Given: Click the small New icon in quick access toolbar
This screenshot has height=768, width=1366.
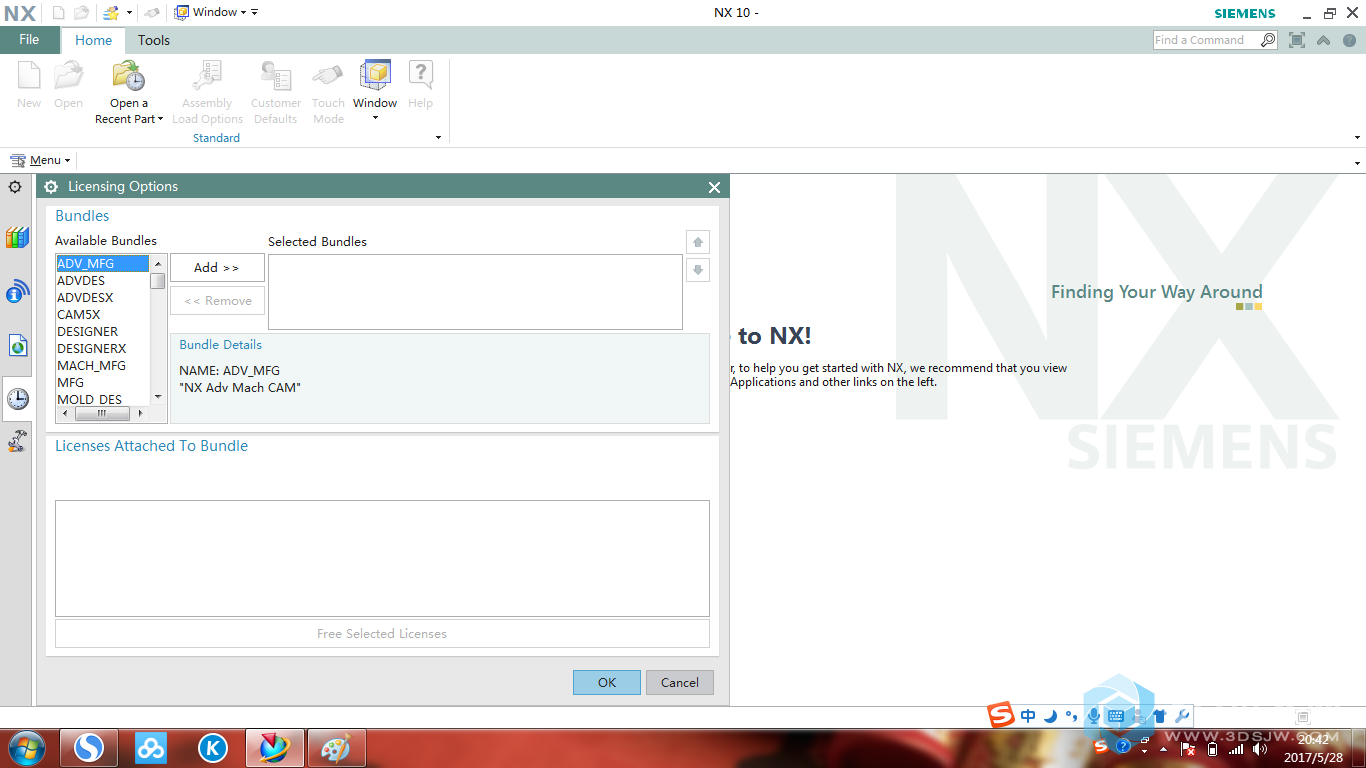Looking at the screenshot, I should [58, 12].
